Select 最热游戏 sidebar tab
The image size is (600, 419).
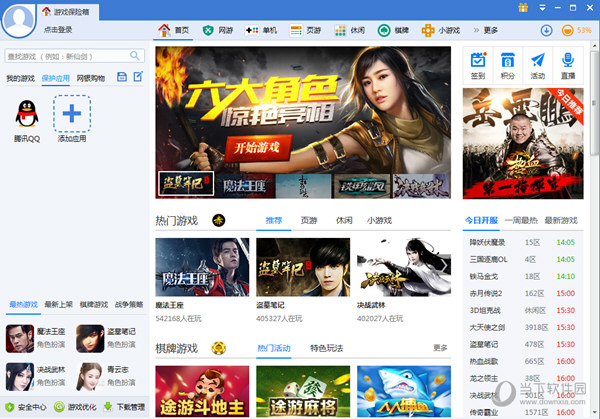pos(23,305)
